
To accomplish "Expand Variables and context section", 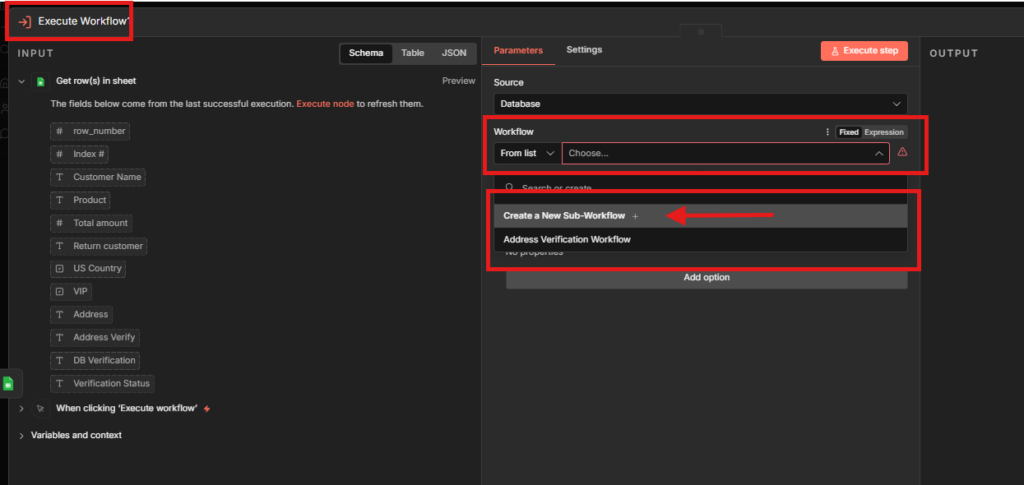I will click(x=22, y=435).
